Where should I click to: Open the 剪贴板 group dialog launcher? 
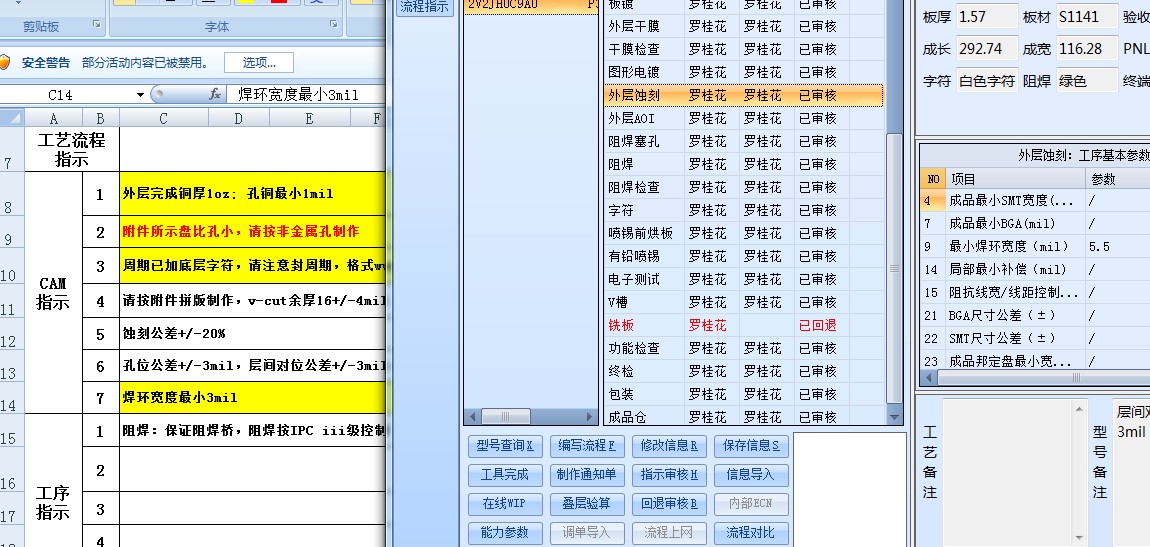point(97,25)
